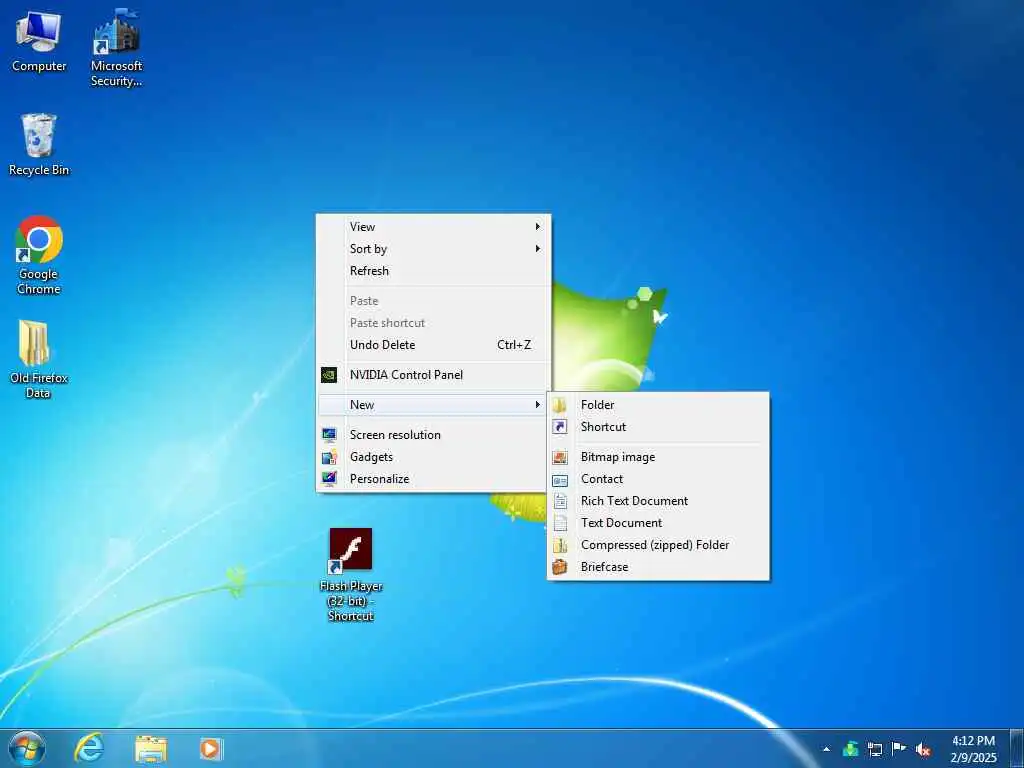The image size is (1024, 768).
Task: Select Microsoft Security Essentials shortcut icon
Action: (x=116, y=47)
